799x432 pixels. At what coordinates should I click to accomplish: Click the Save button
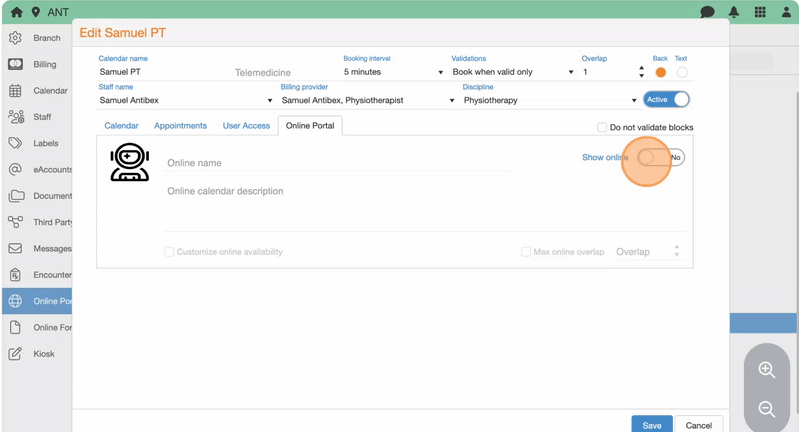coord(651,425)
